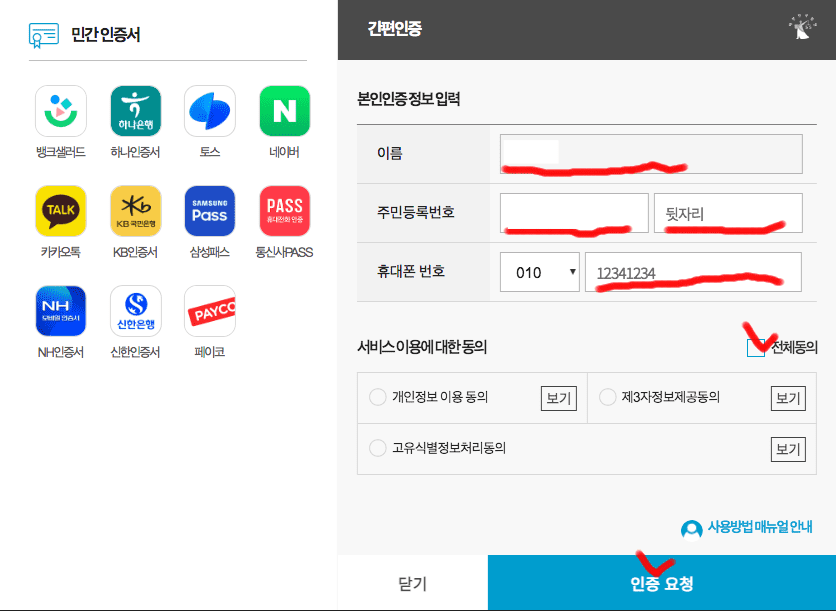This screenshot has height=611, width=836.
Task: Choose the 신한인증서 icon
Action: [x=135, y=311]
